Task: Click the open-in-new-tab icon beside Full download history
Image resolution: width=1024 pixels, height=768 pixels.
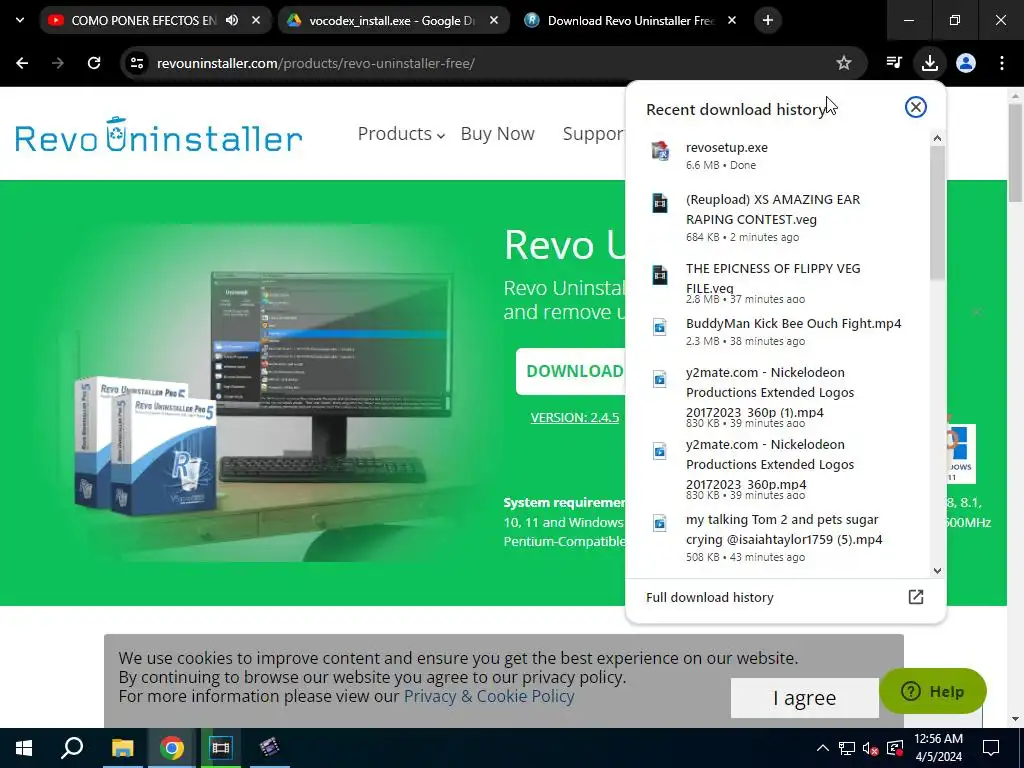Action: point(916,597)
